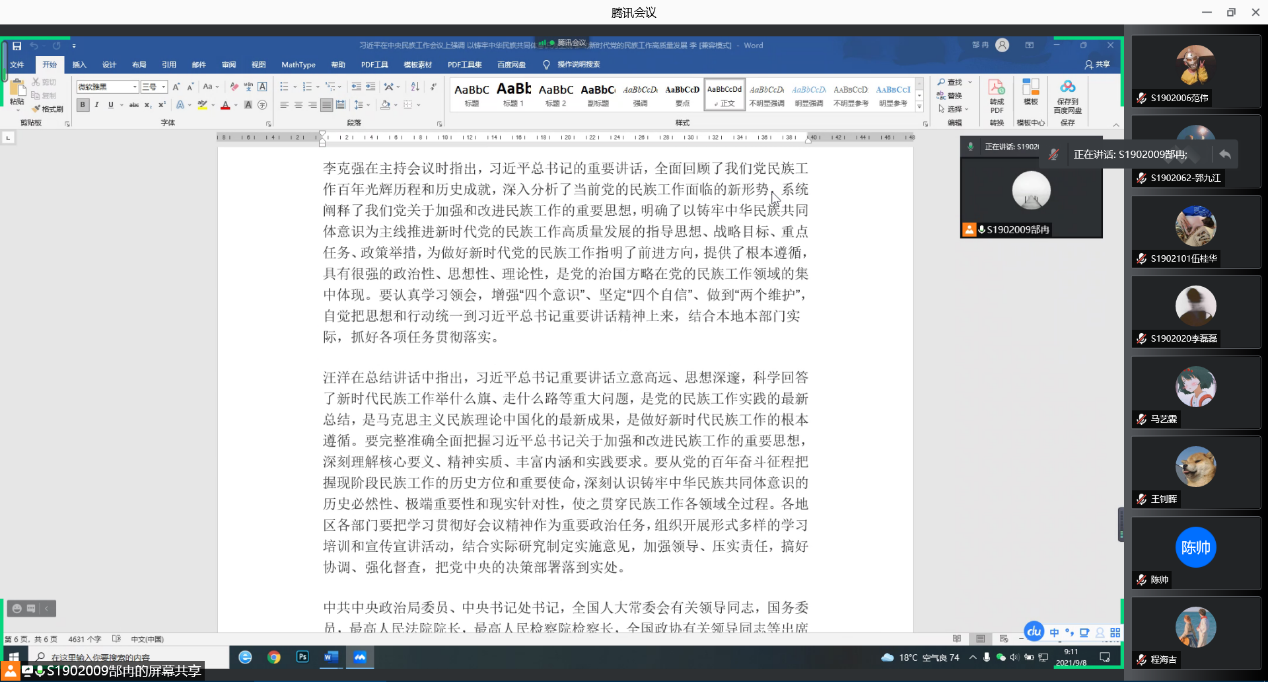Screen dimensions: 1268x682
Task: Click the text highlight color marker
Action: coord(202,105)
